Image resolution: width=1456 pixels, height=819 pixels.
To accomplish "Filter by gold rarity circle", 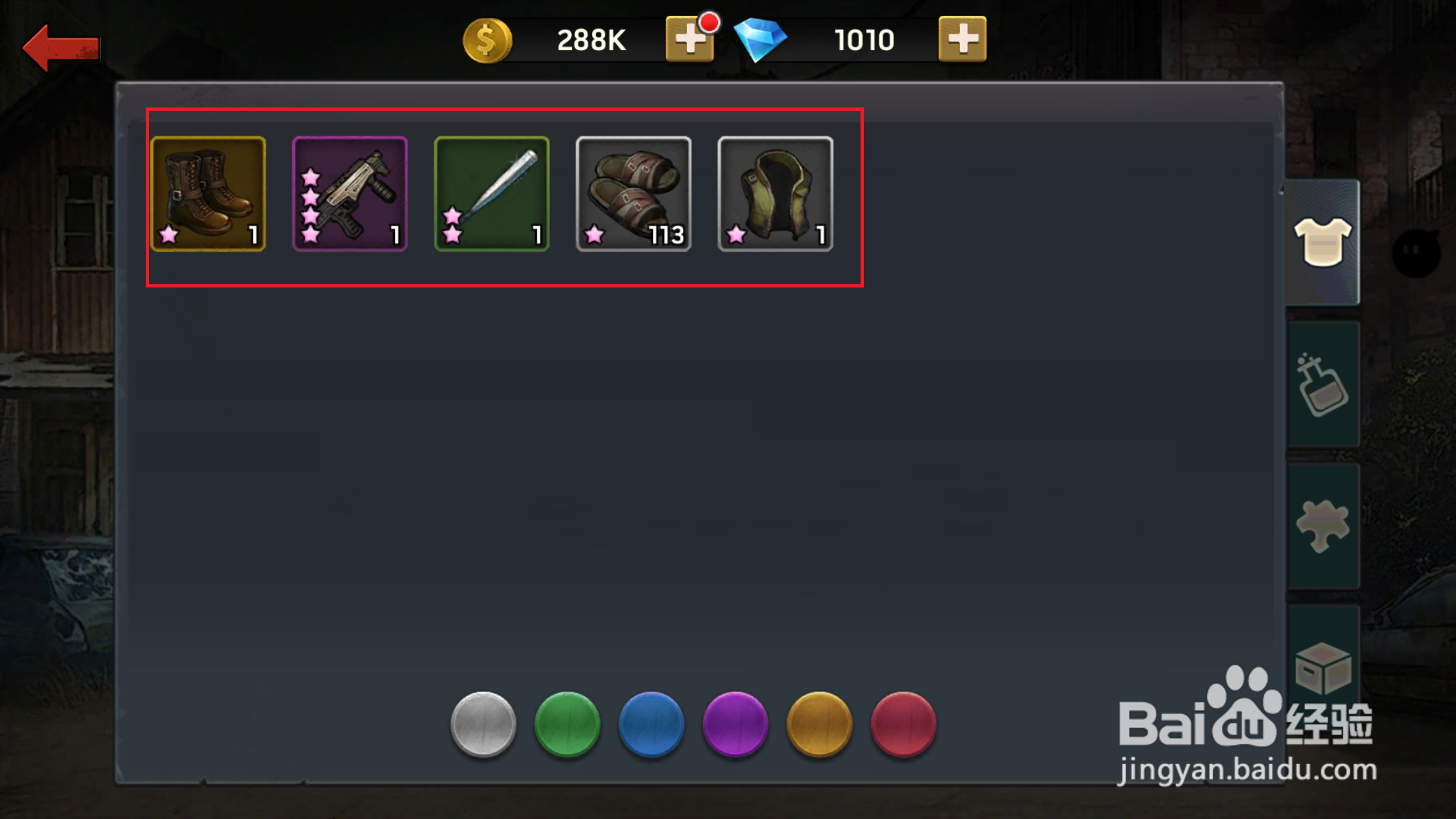I will (820, 724).
